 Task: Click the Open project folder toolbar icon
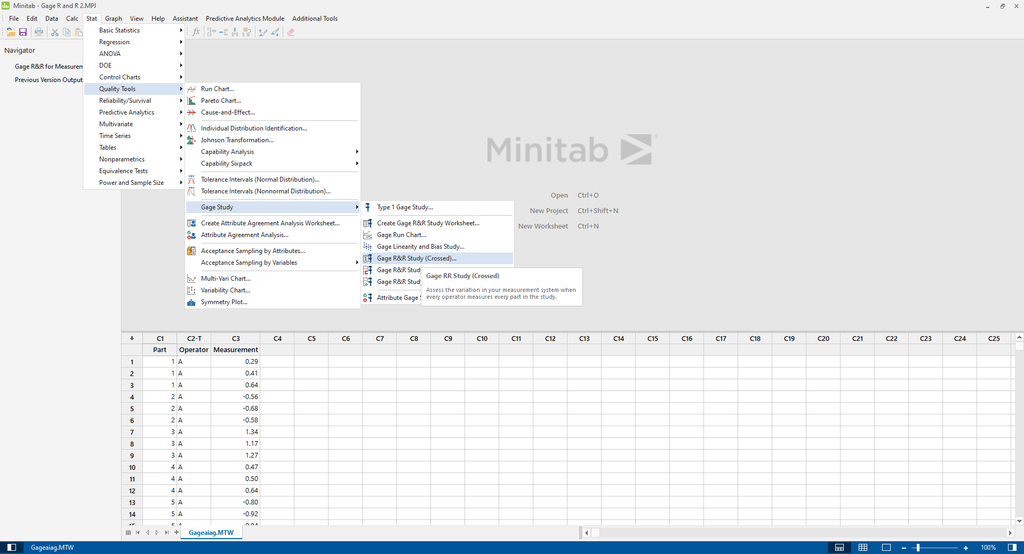pos(10,32)
